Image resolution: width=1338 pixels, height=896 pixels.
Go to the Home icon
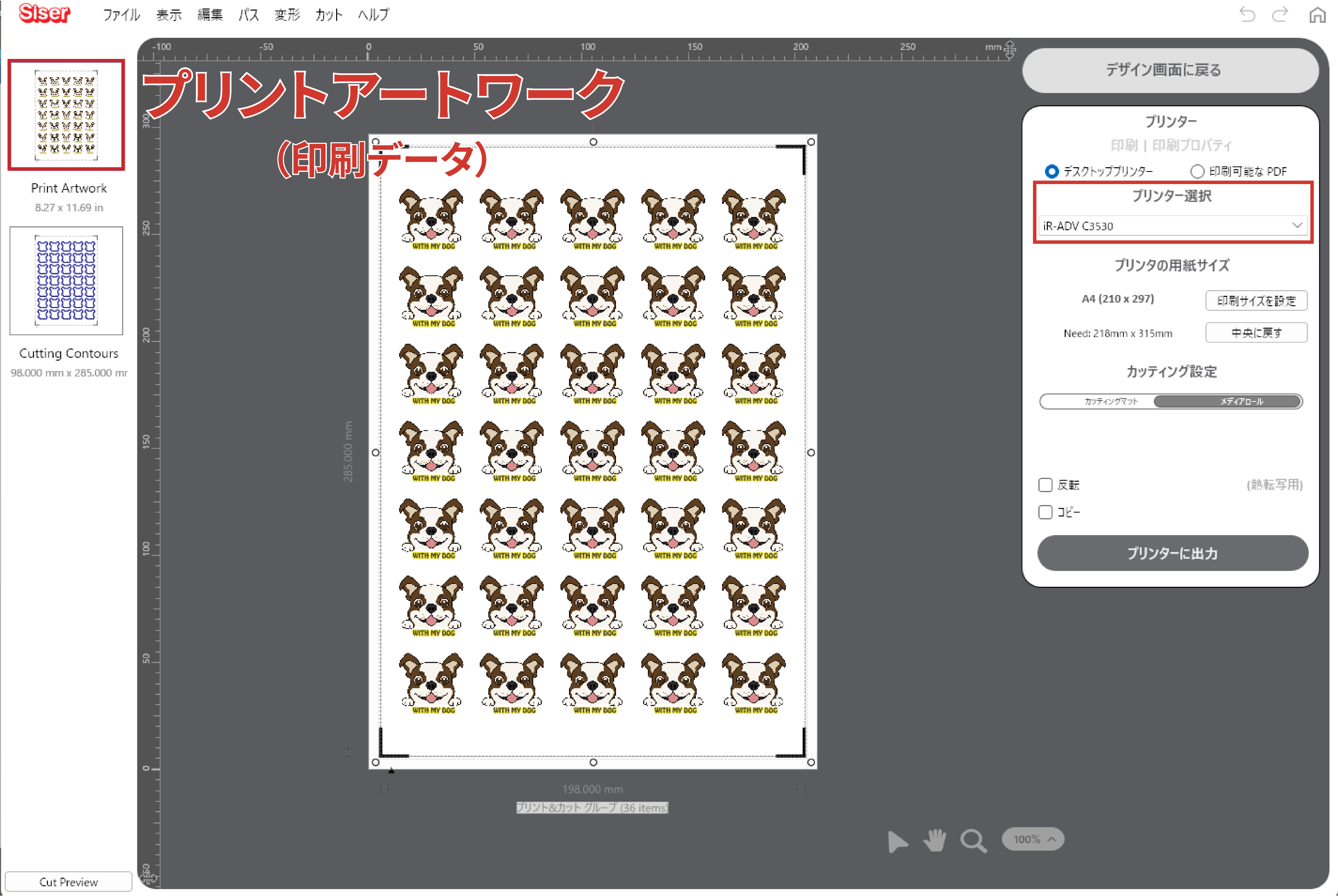tap(1317, 14)
